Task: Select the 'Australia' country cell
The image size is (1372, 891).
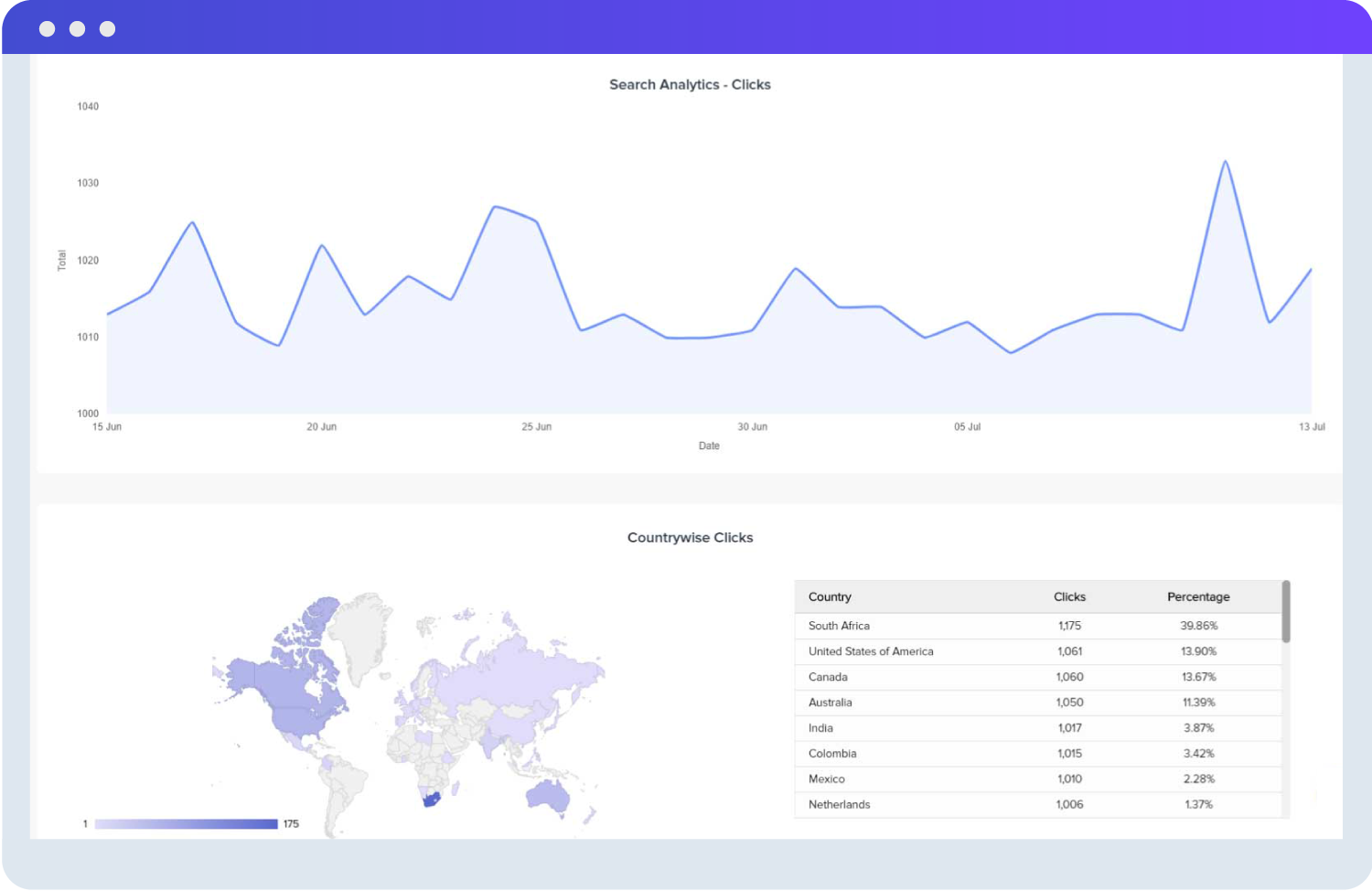Action: (x=830, y=703)
